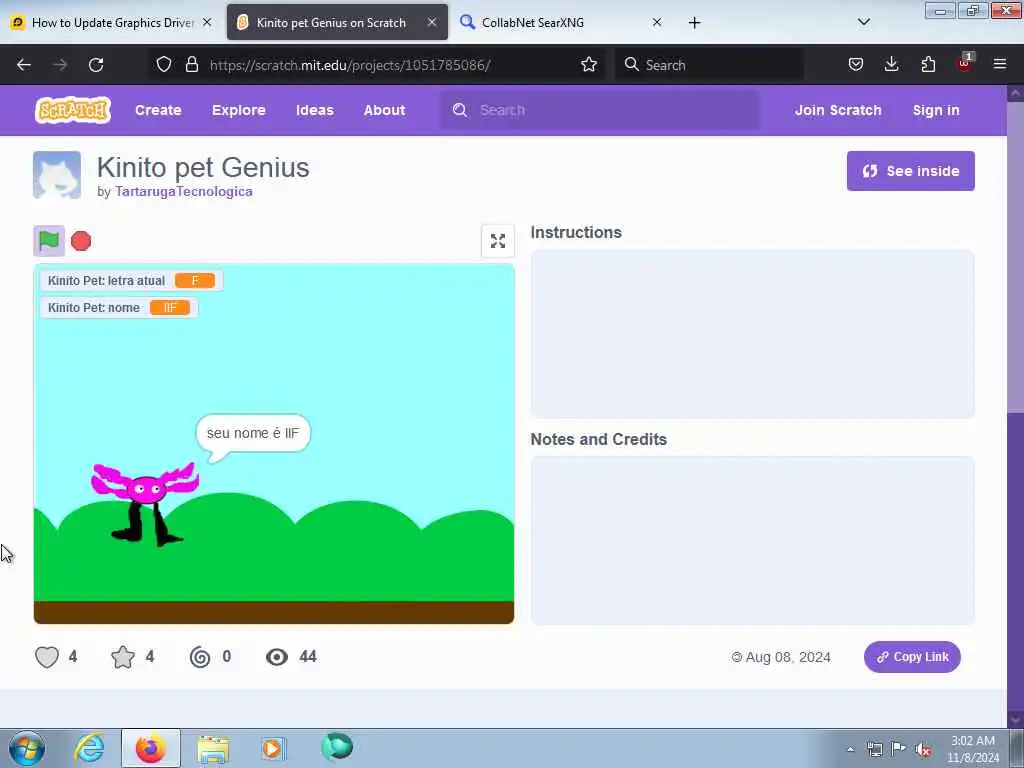
Task: Show hidden system tray icons
Action: (850, 749)
